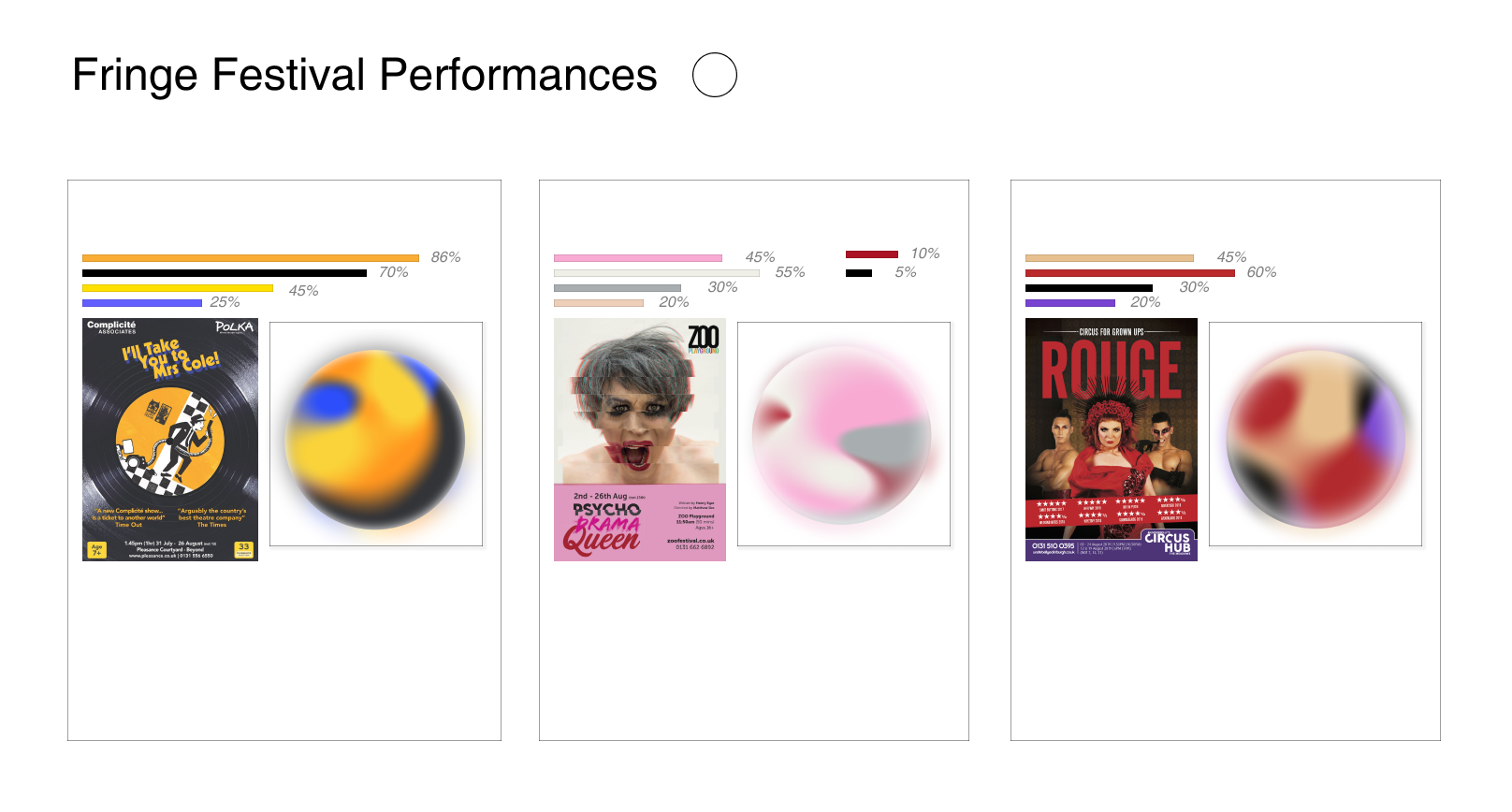Choose the purple 20% color bar
The image size is (1512, 812).
1070,303
